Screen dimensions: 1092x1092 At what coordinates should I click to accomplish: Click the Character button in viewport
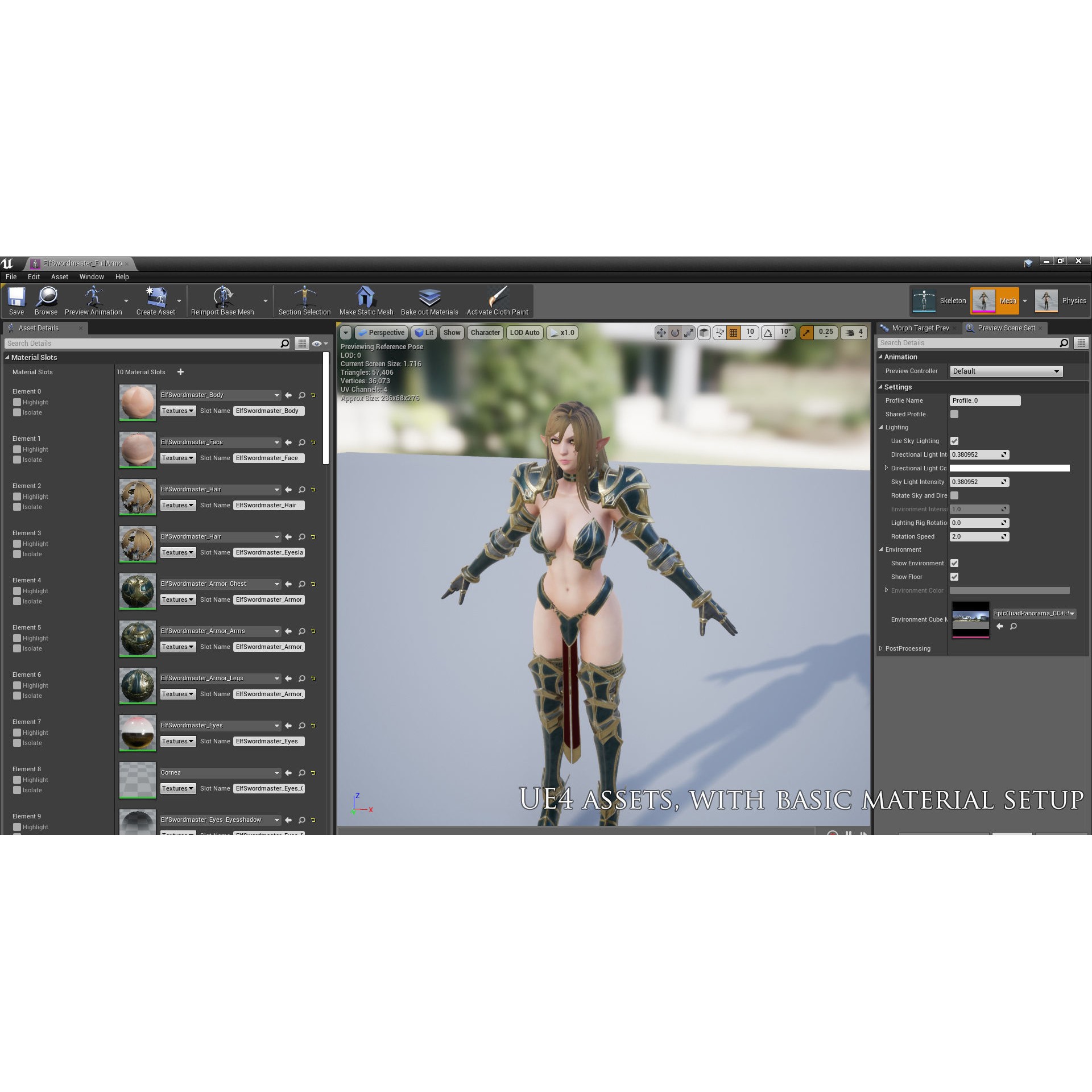[485, 333]
